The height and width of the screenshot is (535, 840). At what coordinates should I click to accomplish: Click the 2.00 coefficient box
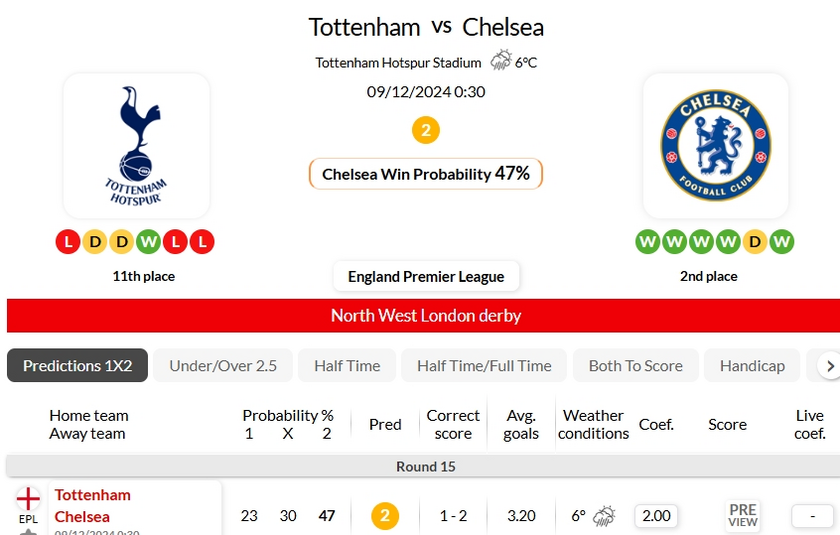pos(656,516)
